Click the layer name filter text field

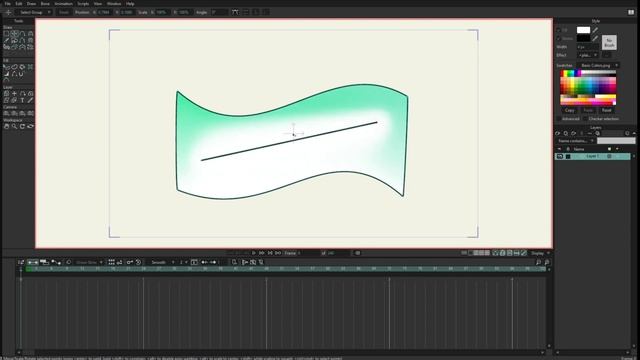point(616,141)
